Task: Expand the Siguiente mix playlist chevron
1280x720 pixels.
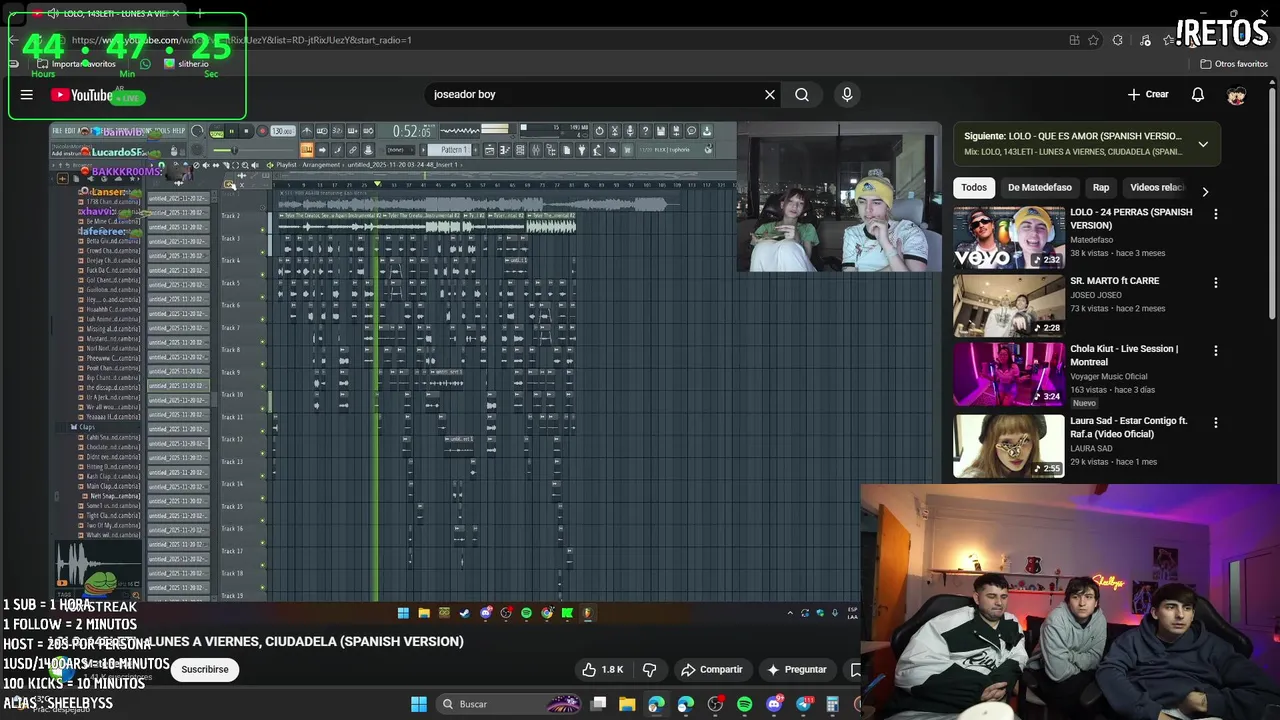Action: click(x=1203, y=144)
